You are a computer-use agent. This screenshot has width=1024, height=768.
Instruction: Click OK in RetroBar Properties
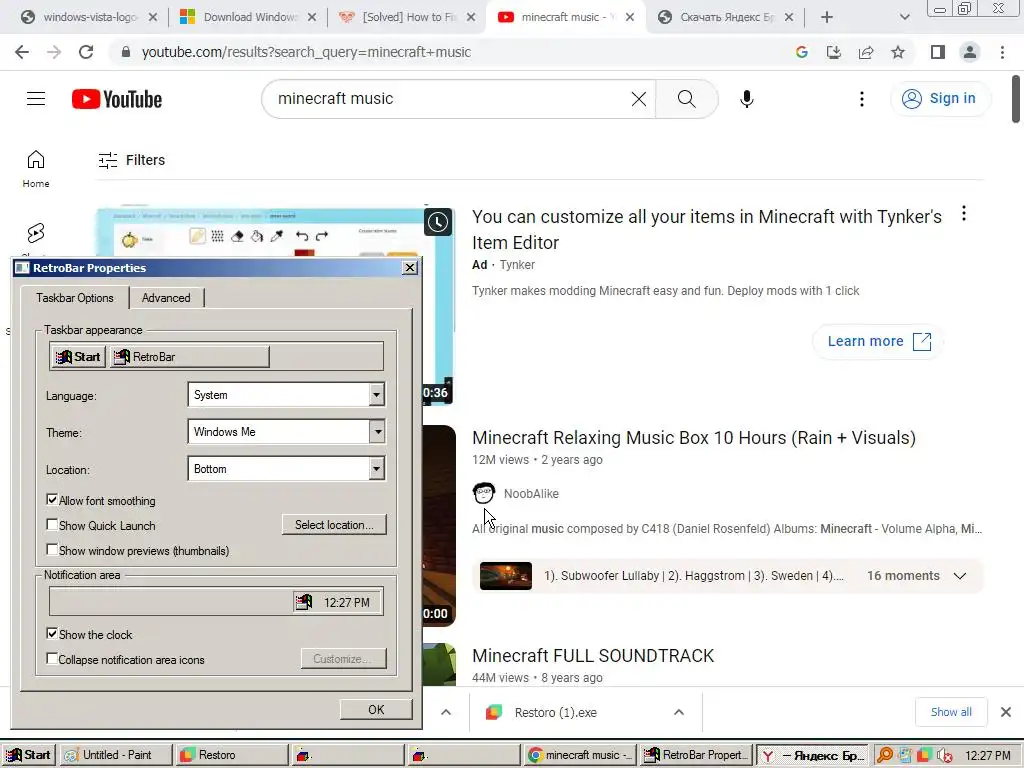[x=376, y=709]
